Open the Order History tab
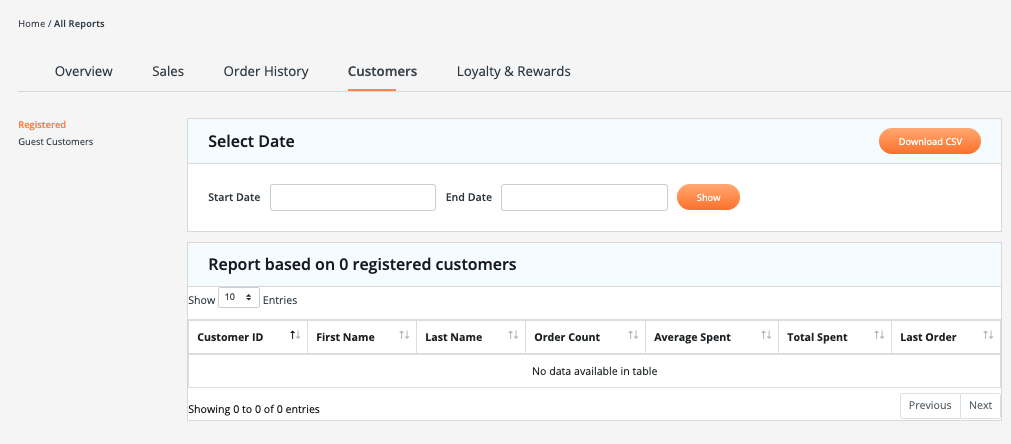Image resolution: width=1011 pixels, height=444 pixels. point(266,72)
